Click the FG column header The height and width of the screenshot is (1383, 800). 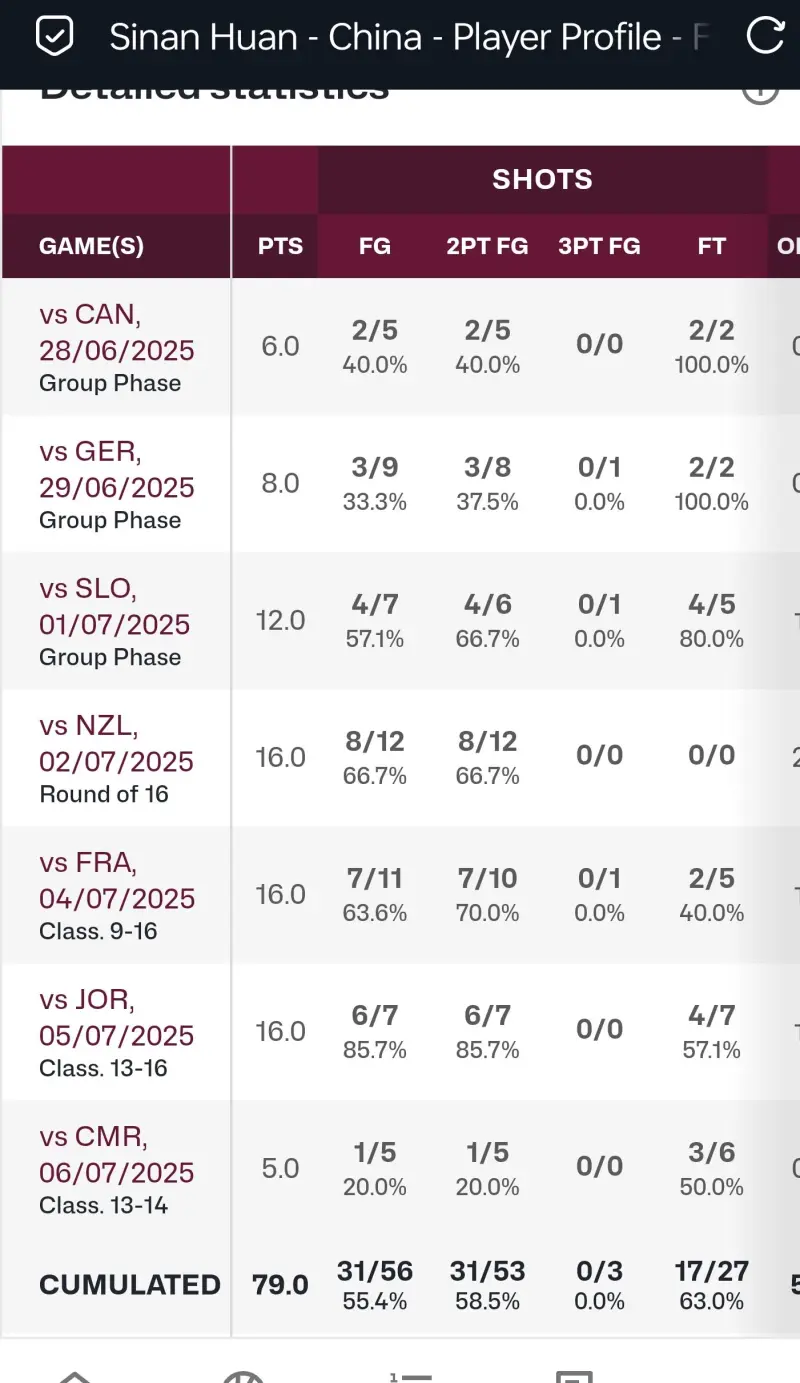pyautogui.click(x=375, y=246)
